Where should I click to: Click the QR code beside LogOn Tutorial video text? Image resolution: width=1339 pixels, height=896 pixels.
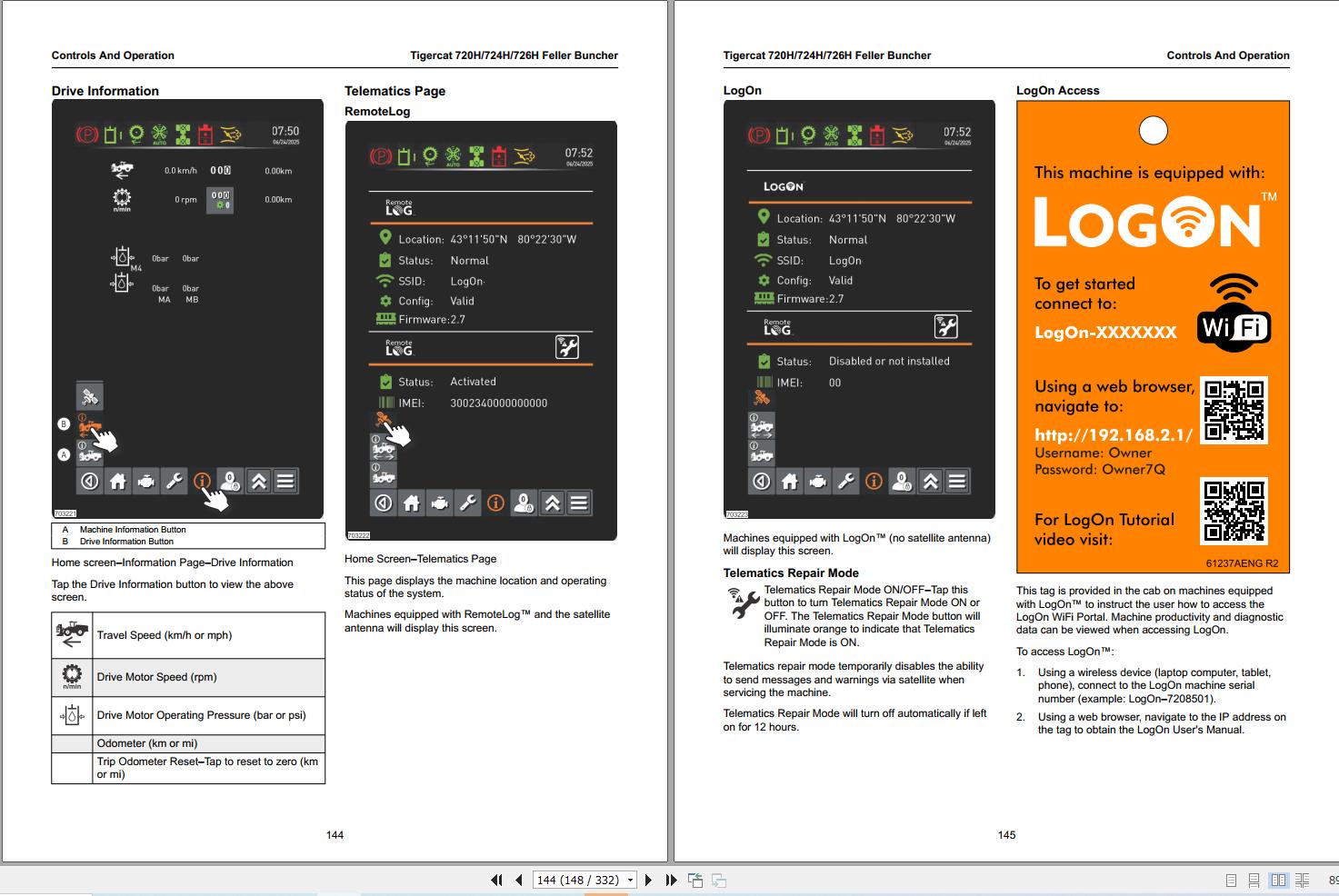coord(1234,512)
